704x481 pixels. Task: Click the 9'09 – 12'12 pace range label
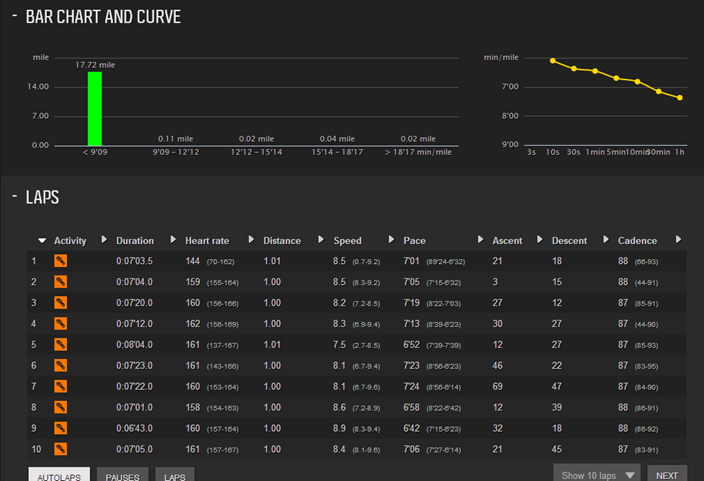[176, 152]
